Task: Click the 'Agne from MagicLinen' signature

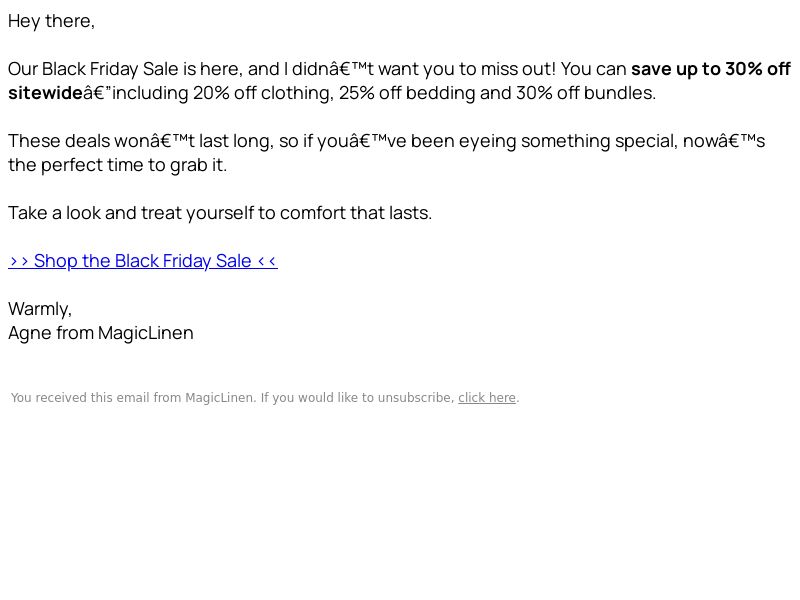Action: [x=101, y=333]
